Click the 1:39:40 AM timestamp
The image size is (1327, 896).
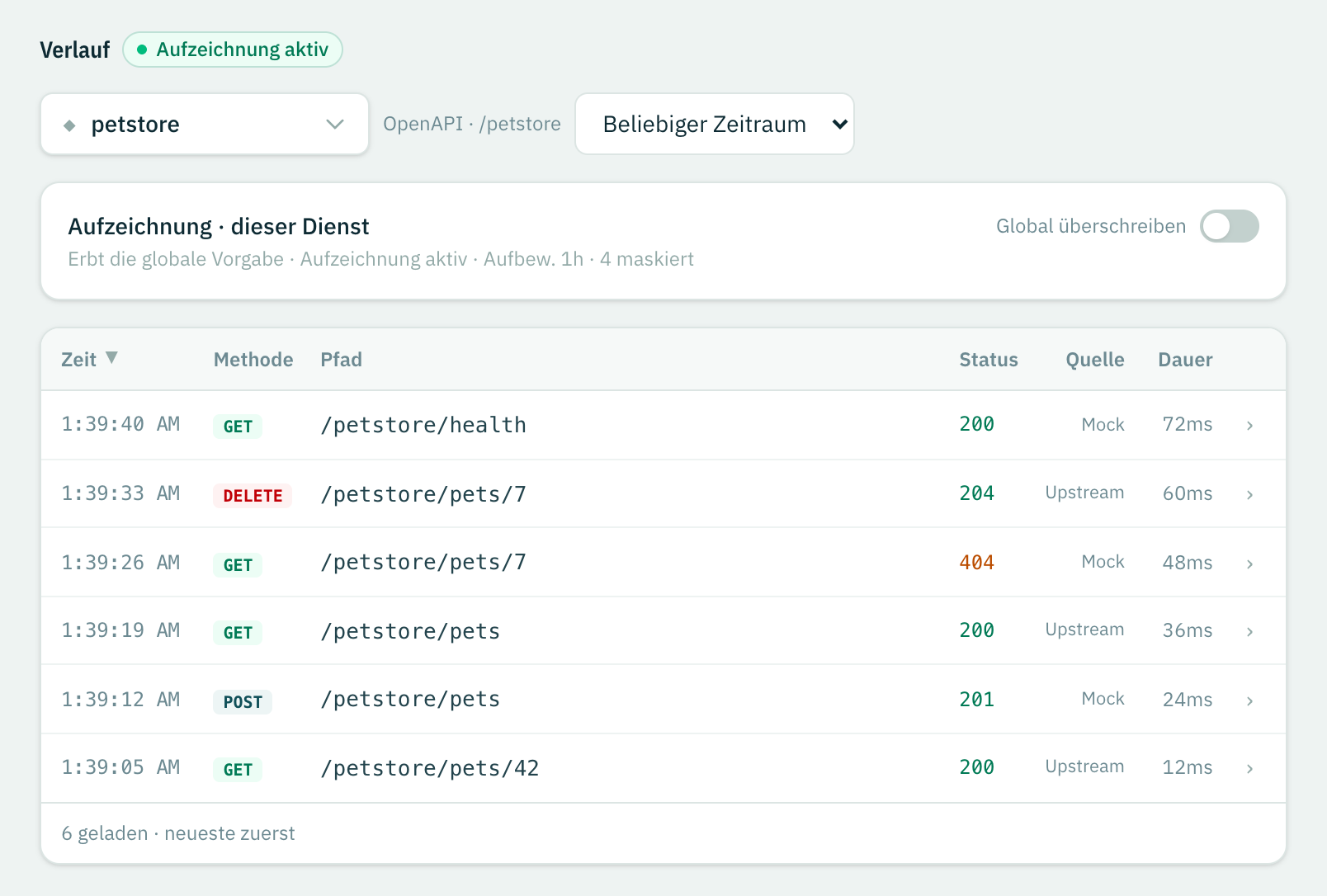coord(120,424)
